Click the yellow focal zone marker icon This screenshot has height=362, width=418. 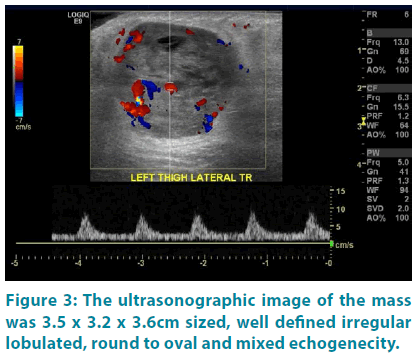pos(363,121)
